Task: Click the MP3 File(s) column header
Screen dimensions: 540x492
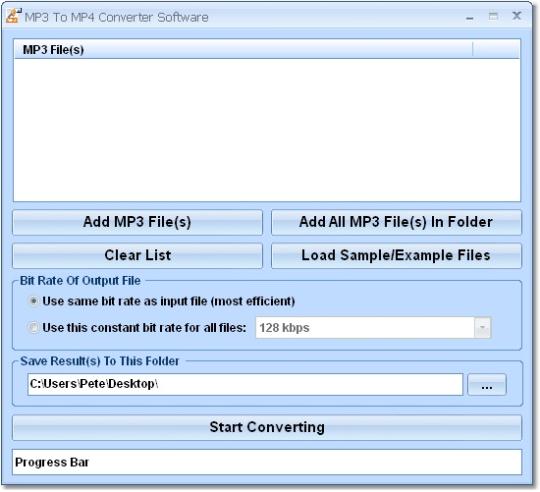Action: (x=243, y=49)
